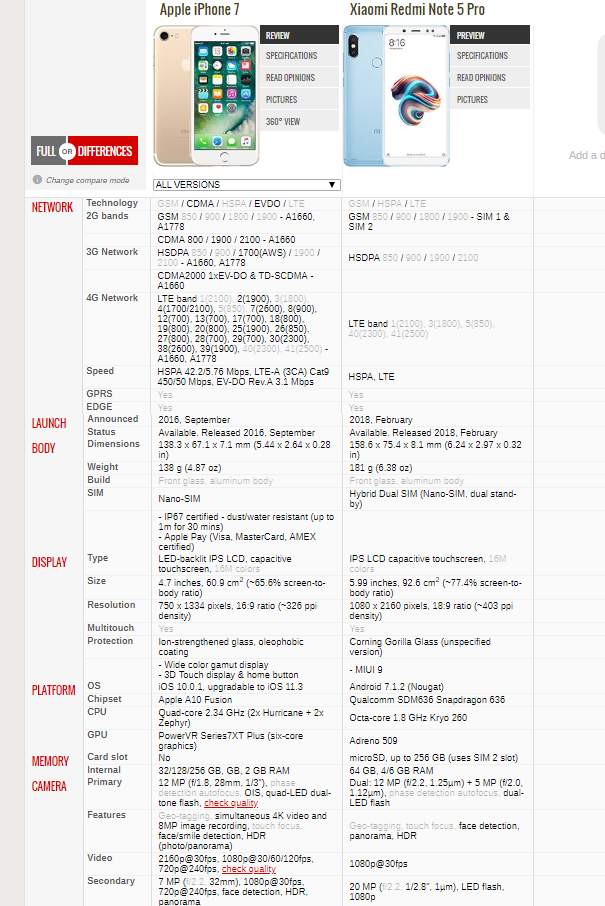Click '138 g (4.87 oz)' weight value
This screenshot has width=605, height=906.
pyautogui.click(x=190, y=467)
